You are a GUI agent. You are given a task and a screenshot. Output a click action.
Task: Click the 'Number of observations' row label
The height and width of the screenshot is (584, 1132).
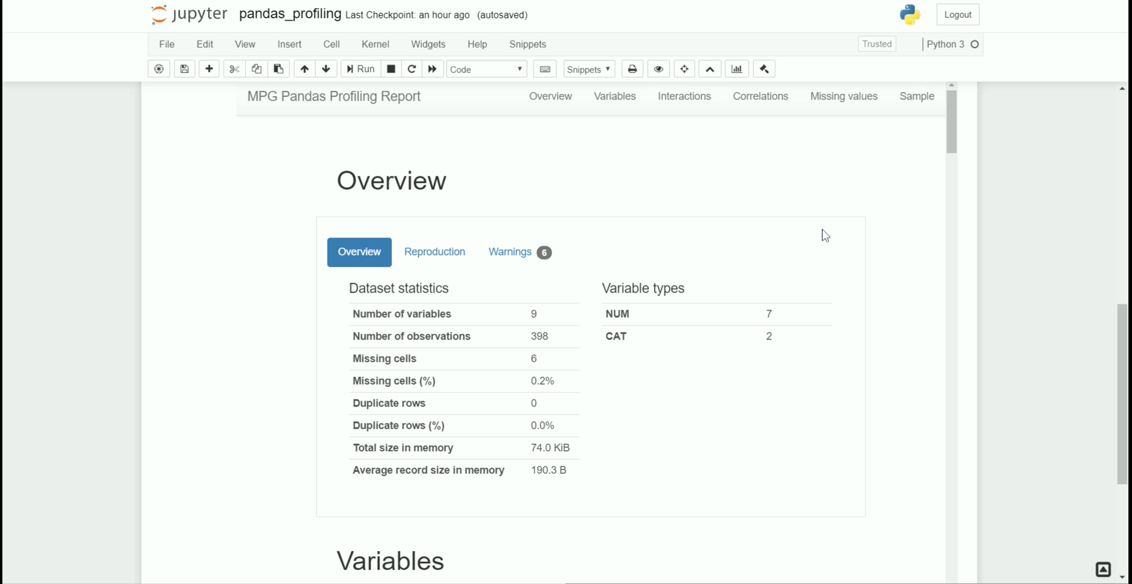pos(412,336)
